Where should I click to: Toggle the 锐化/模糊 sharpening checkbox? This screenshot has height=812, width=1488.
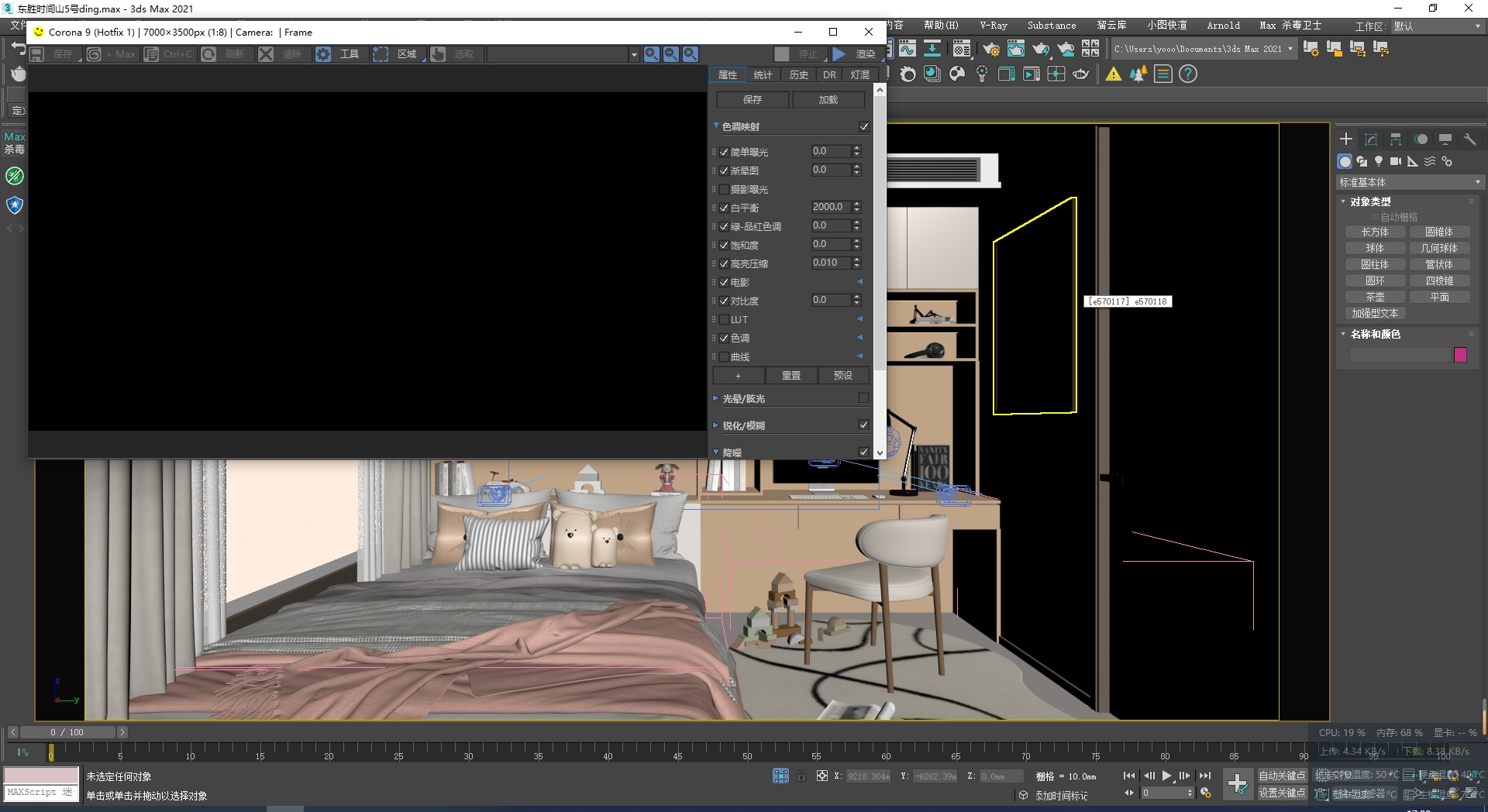click(864, 425)
